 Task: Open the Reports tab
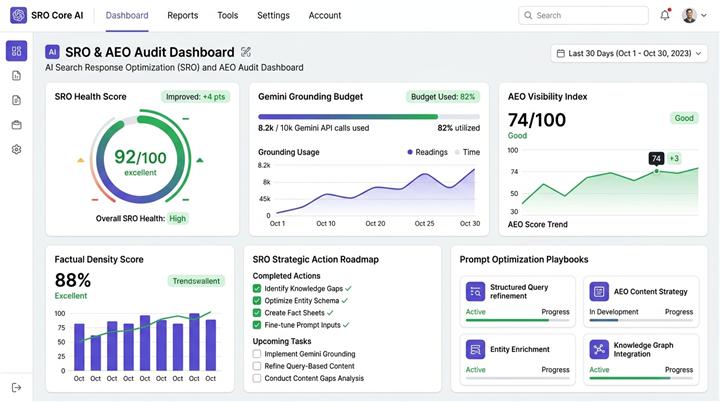pos(183,15)
